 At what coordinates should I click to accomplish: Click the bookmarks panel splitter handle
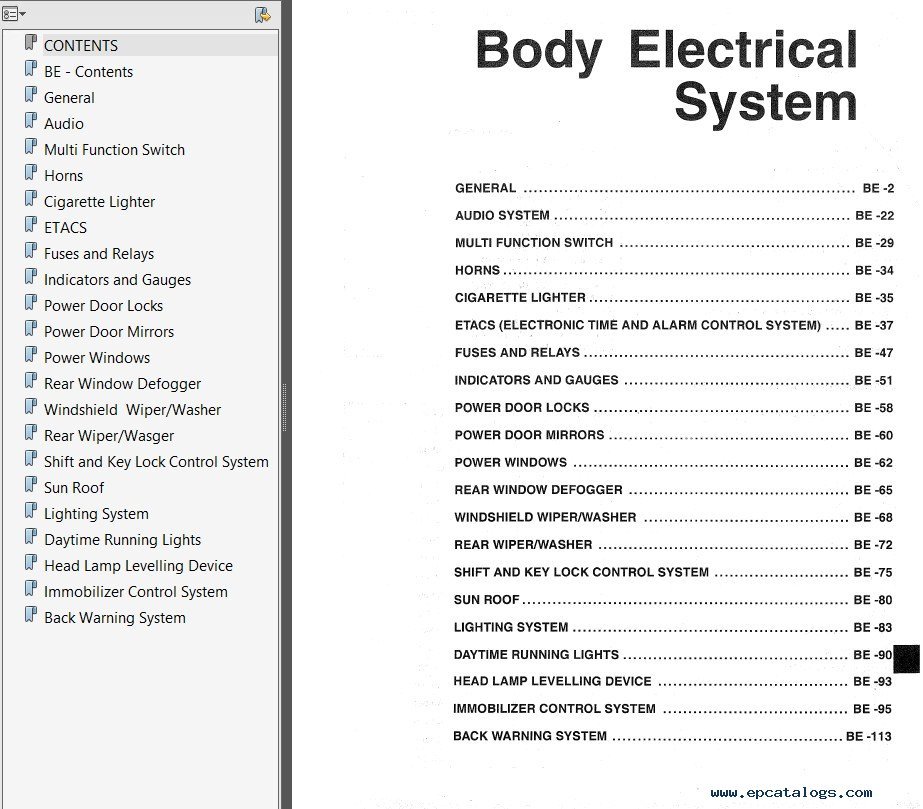coord(285,407)
